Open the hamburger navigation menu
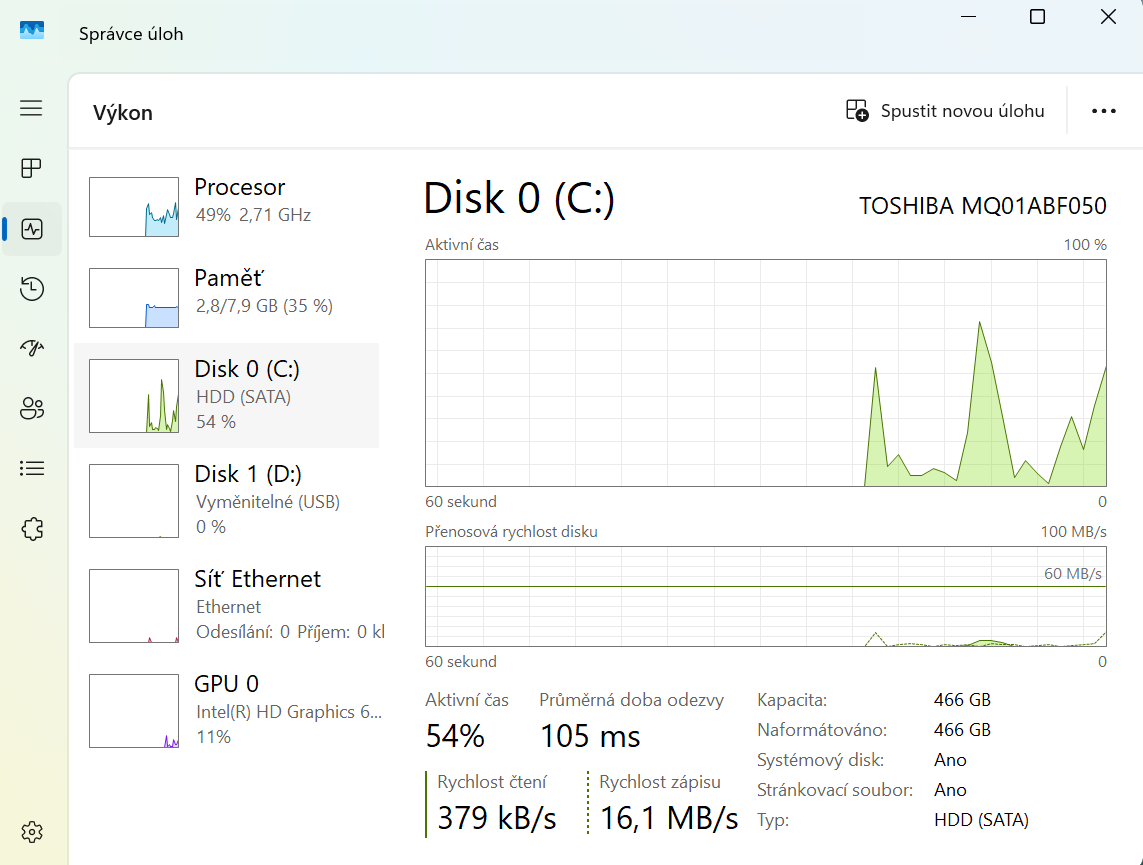 click(32, 108)
